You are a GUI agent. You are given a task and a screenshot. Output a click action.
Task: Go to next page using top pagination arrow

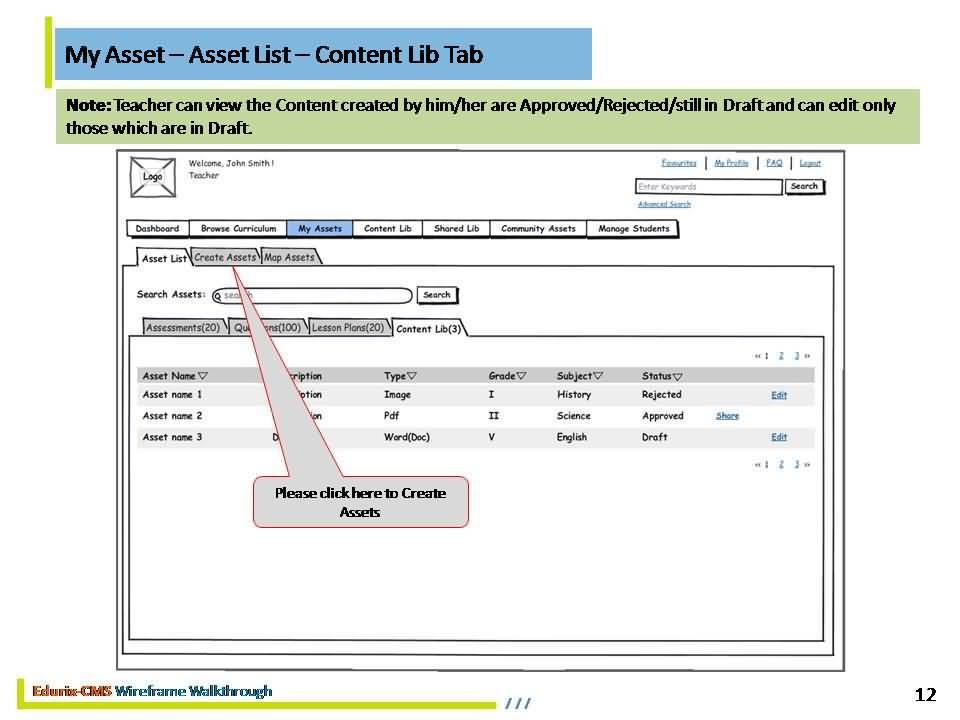click(807, 356)
